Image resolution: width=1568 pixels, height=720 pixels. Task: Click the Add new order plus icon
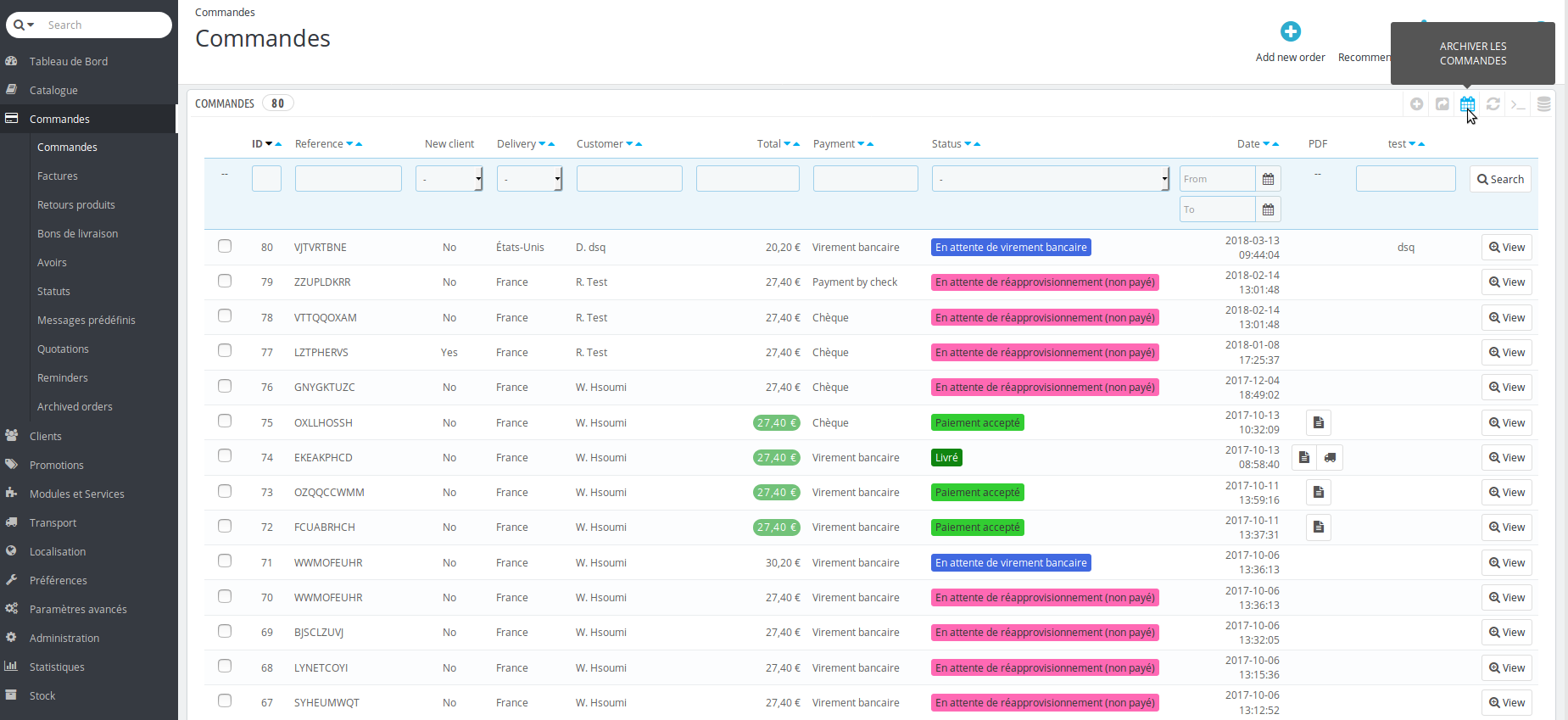(1290, 31)
